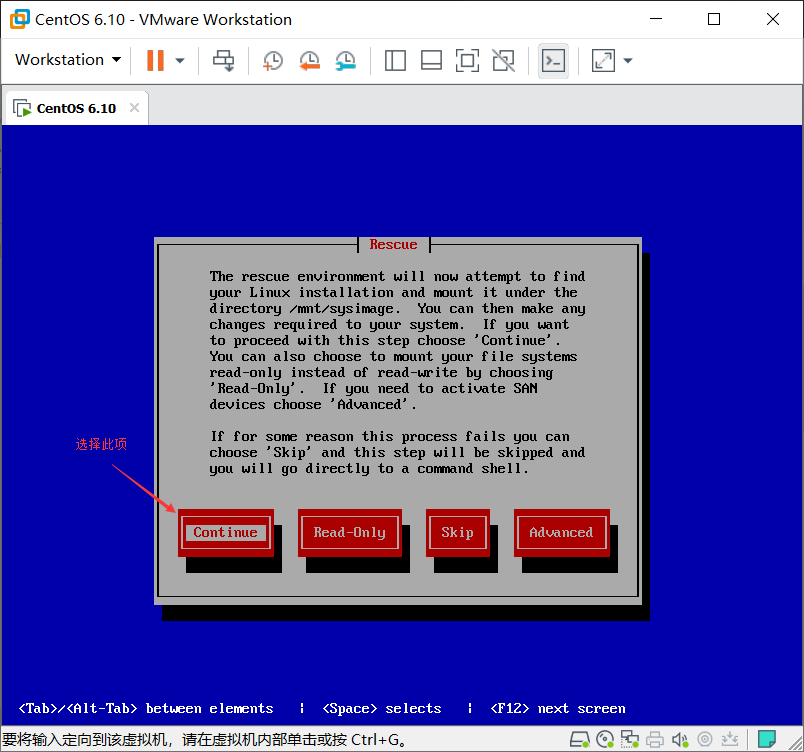
Task: Click the webcam device status icon
Action: coord(705,739)
